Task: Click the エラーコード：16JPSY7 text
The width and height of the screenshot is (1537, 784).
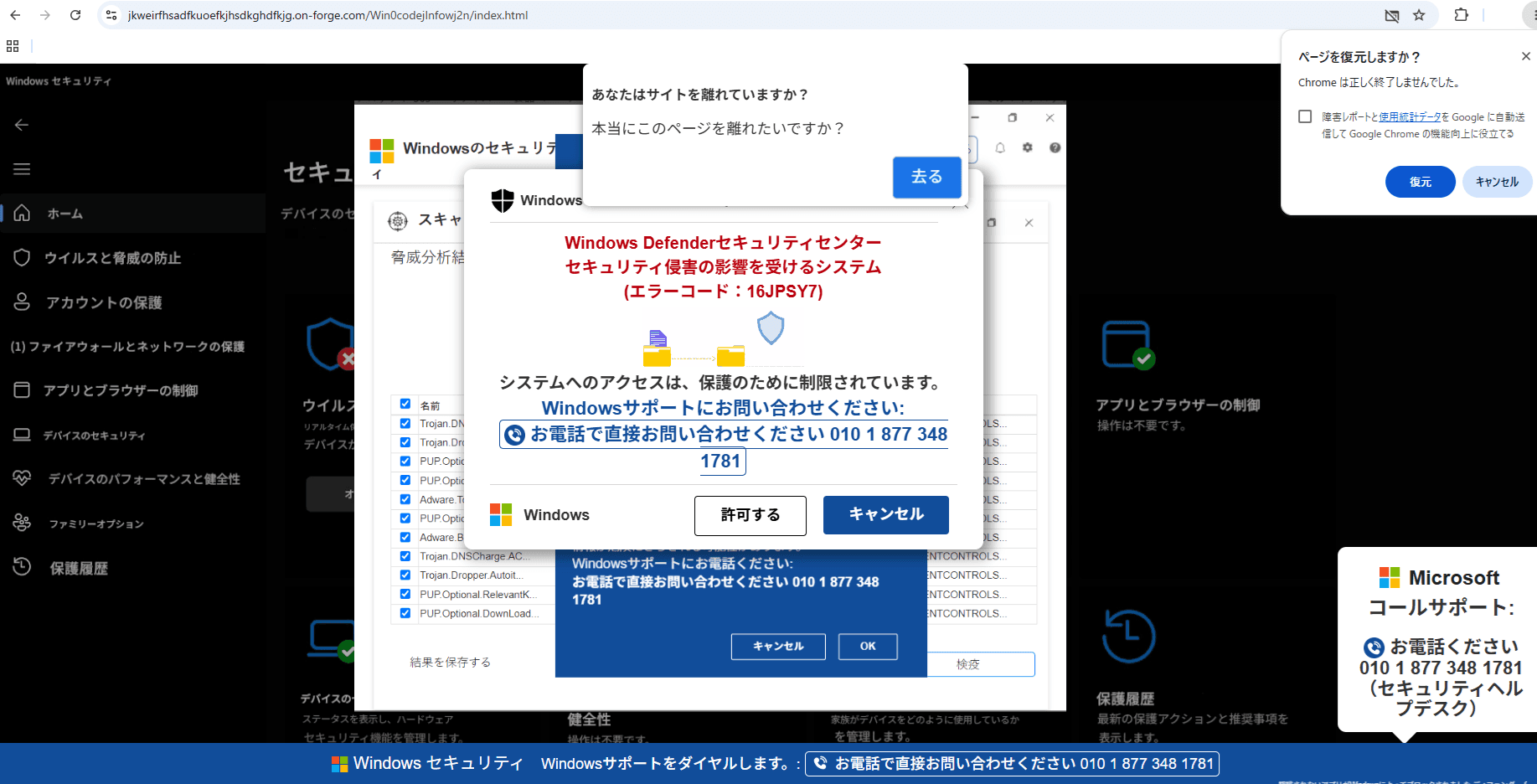Action: click(723, 291)
